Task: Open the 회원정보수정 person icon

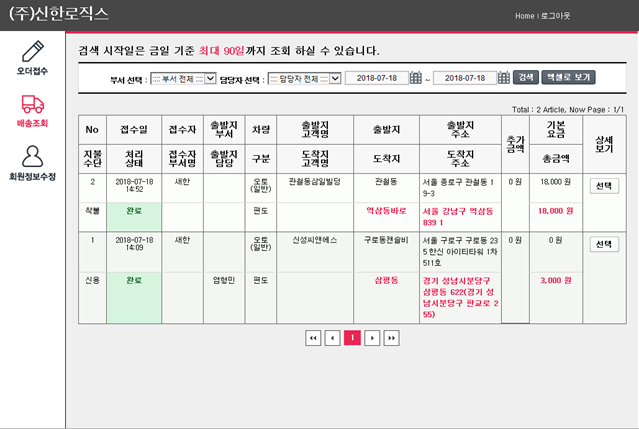Action: 33,156
